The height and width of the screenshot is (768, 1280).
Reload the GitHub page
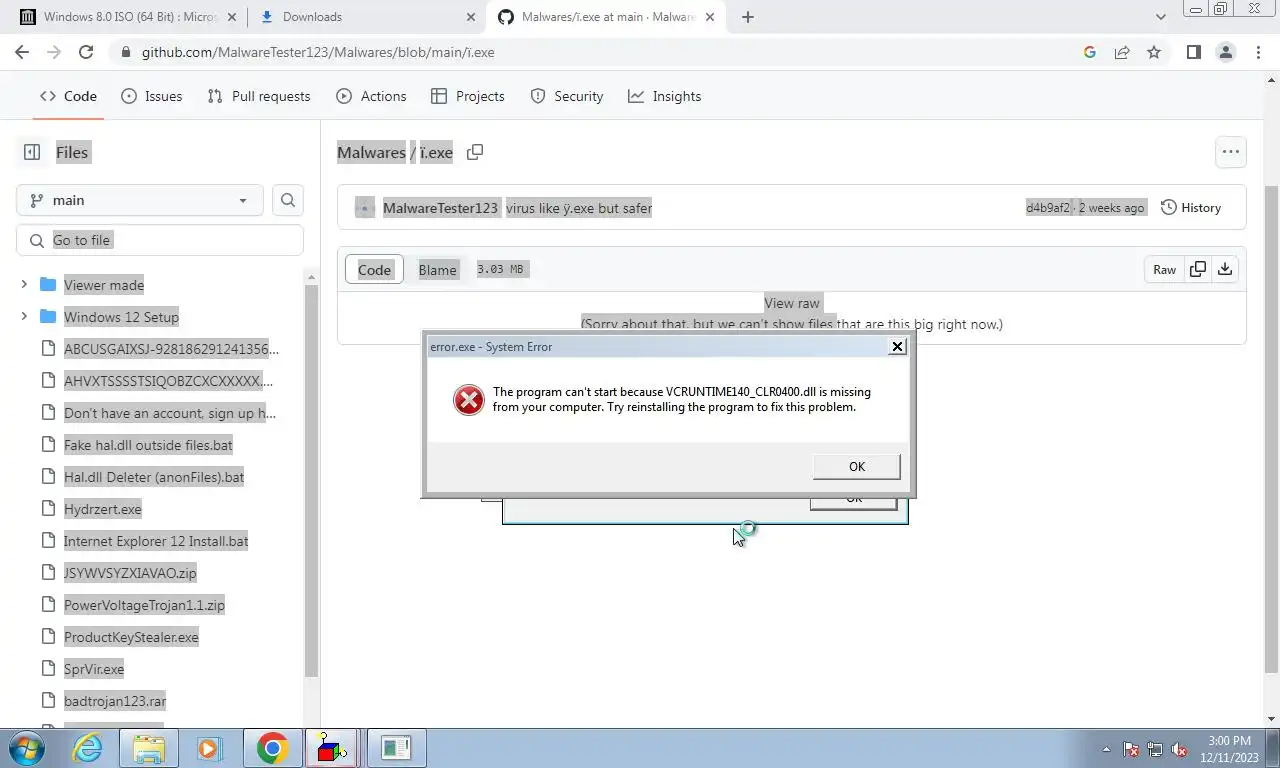pyautogui.click(x=86, y=52)
